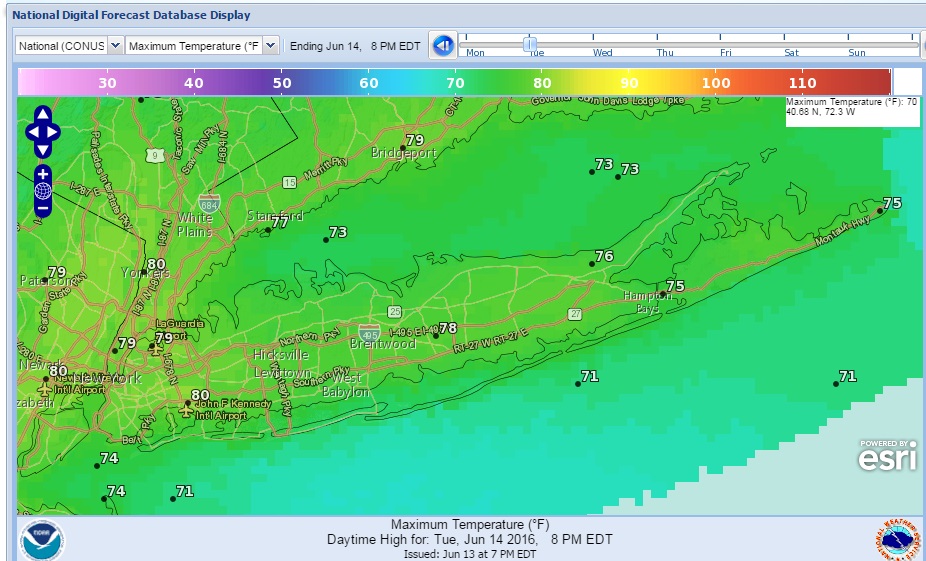Click the Powered by esri logo
This screenshot has width=926, height=561.
pos(885,455)
